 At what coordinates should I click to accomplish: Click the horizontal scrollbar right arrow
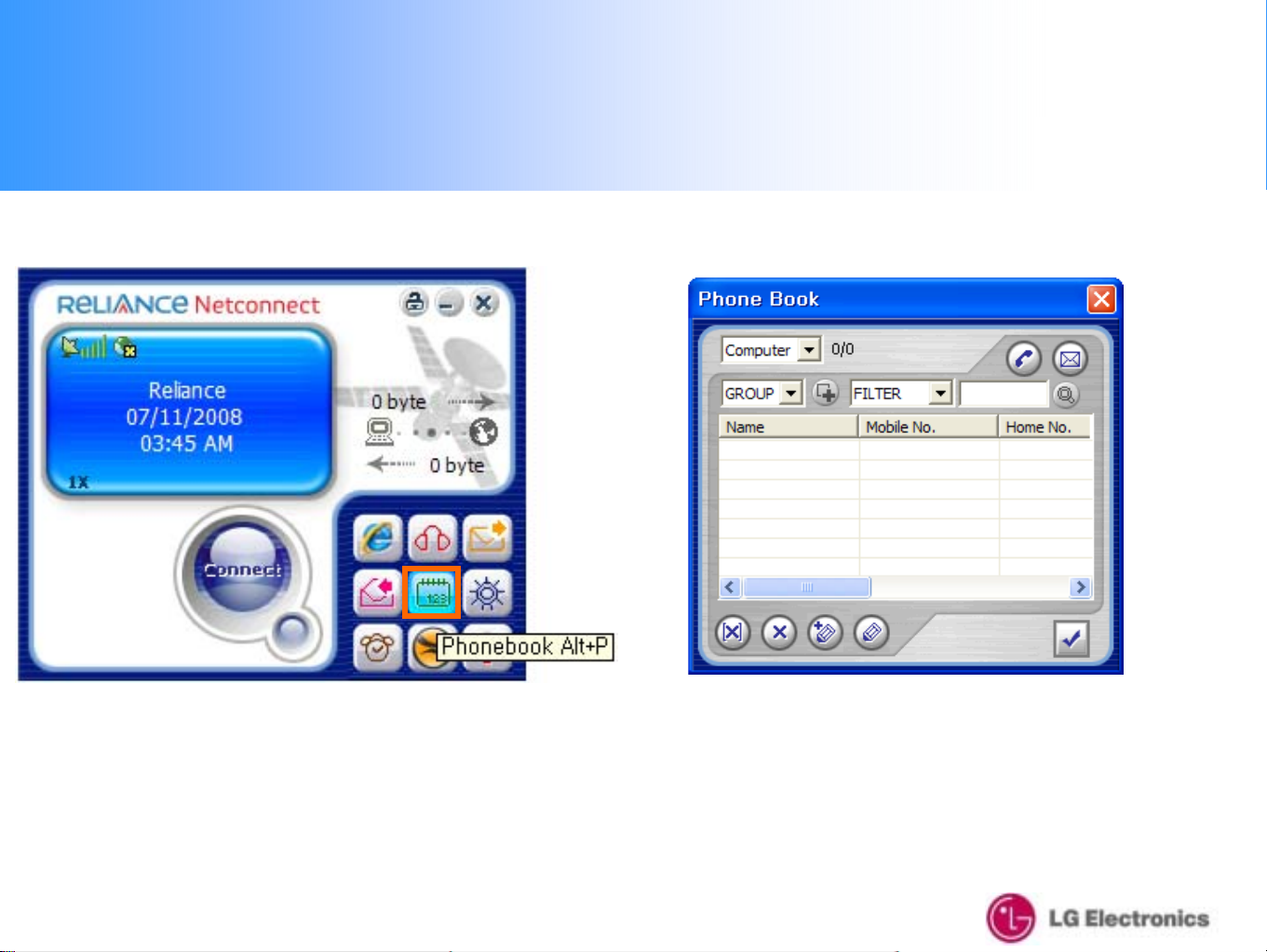coord(1080,587)
